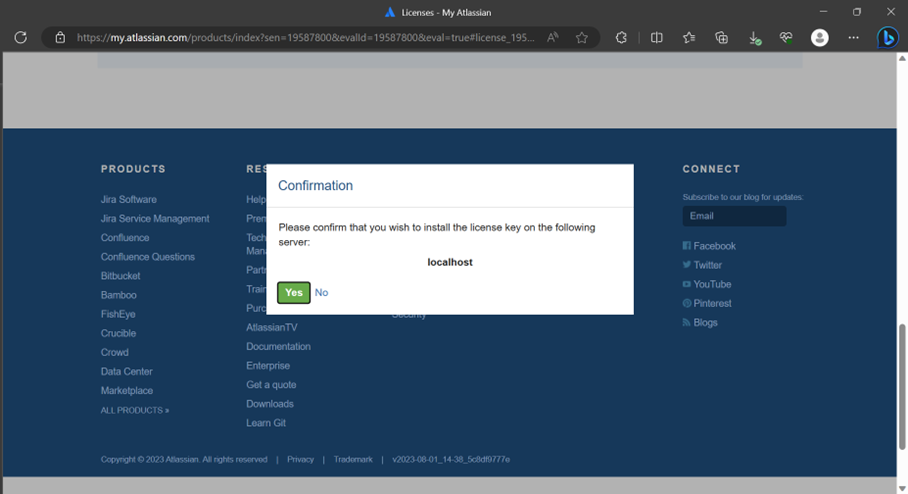908x494 pixels.
Task: View ALL PRODUCTS link
Action: [x=135, y=410]
